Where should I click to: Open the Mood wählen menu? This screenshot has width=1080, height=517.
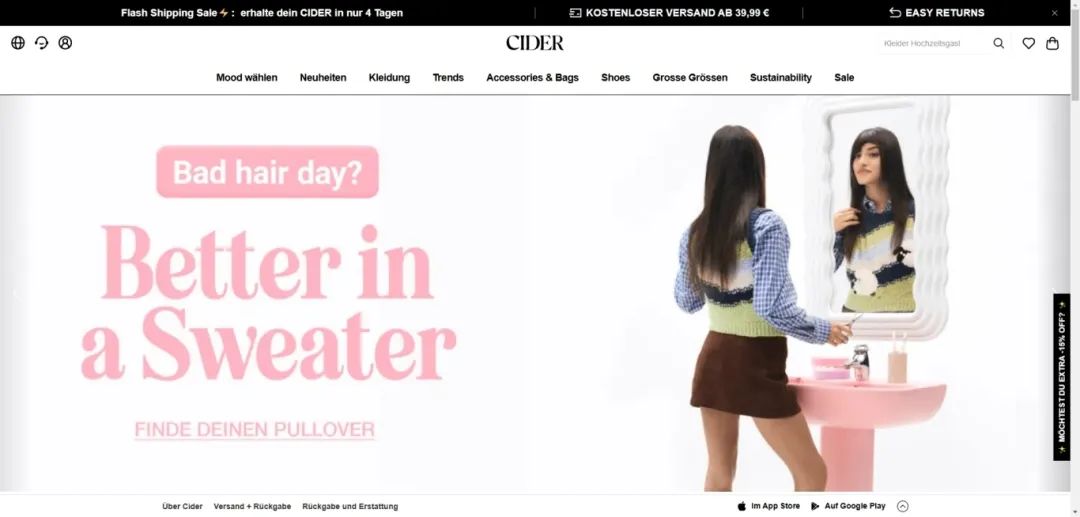point(247,78)
